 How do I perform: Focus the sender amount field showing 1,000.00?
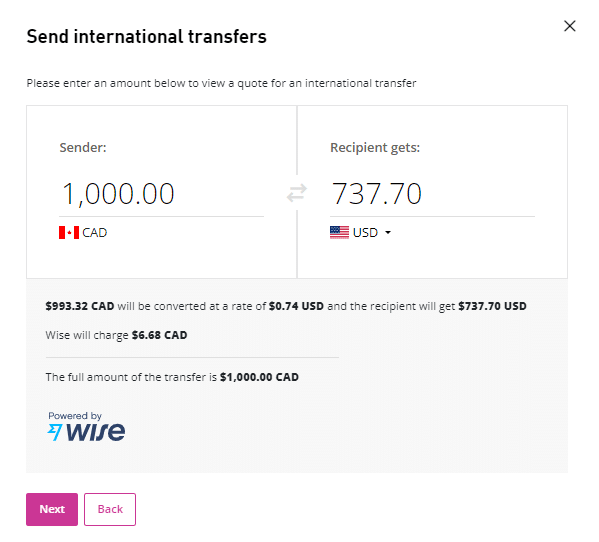[x=161, y=194]
